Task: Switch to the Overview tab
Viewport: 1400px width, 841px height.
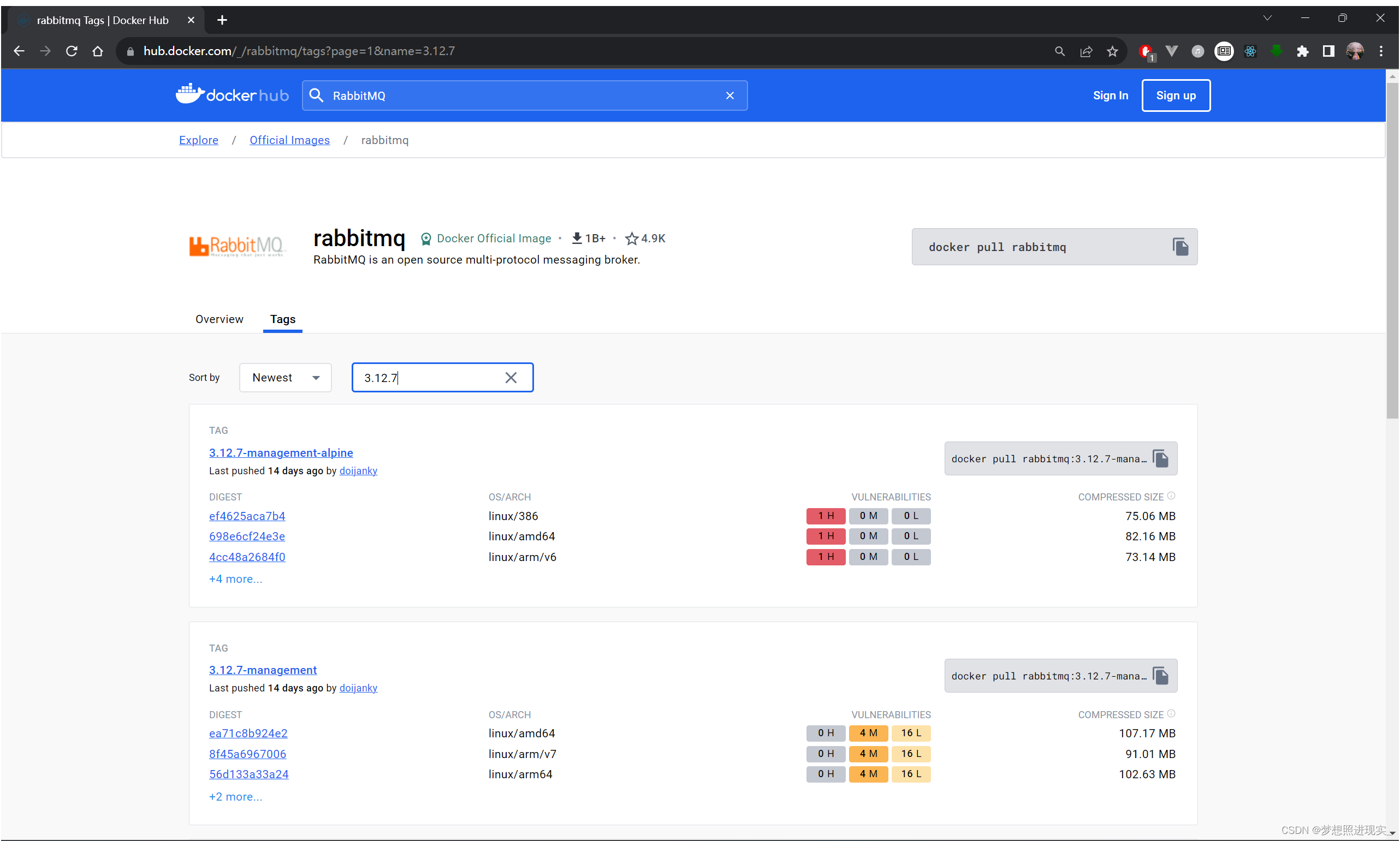Action: point(219,319)
